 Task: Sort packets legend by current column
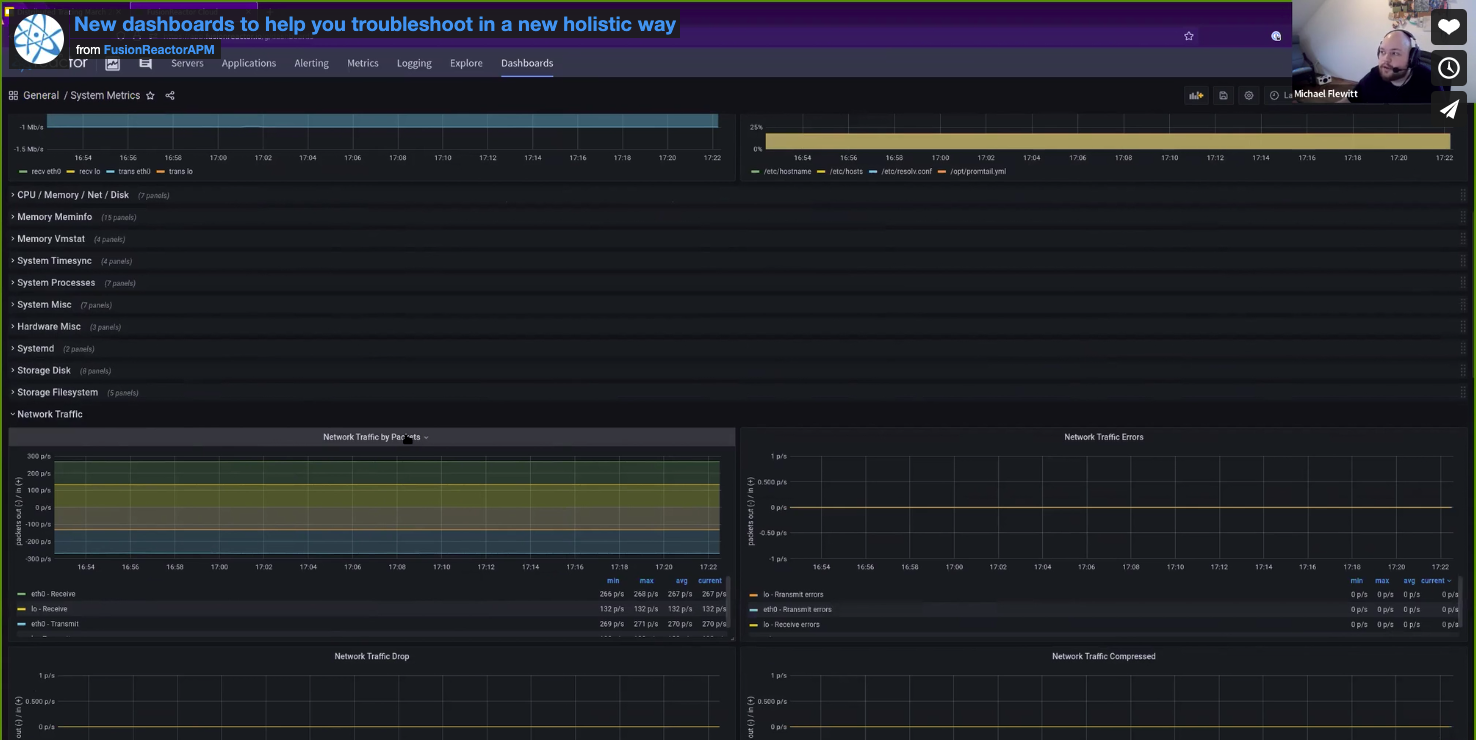(710, 581)
